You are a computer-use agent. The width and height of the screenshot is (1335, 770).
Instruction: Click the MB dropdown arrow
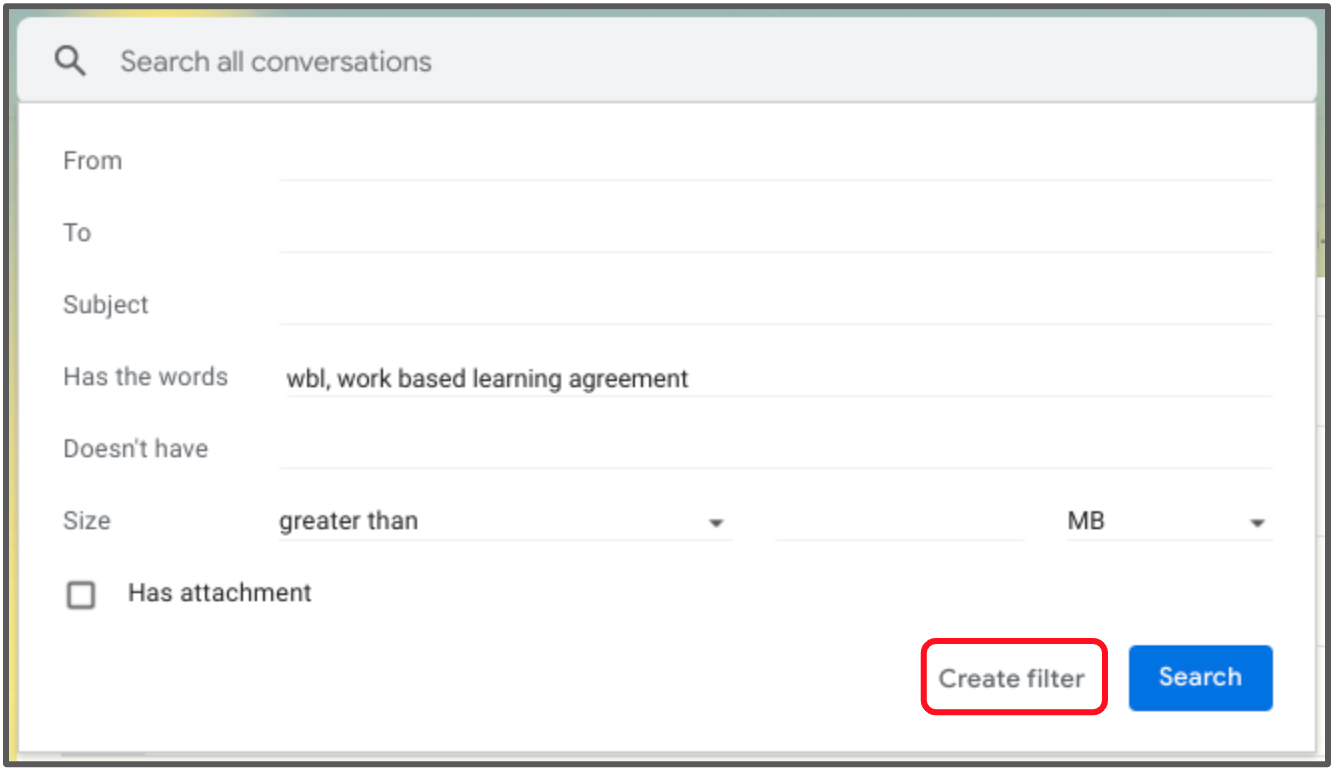click(x=1258, y=522)
